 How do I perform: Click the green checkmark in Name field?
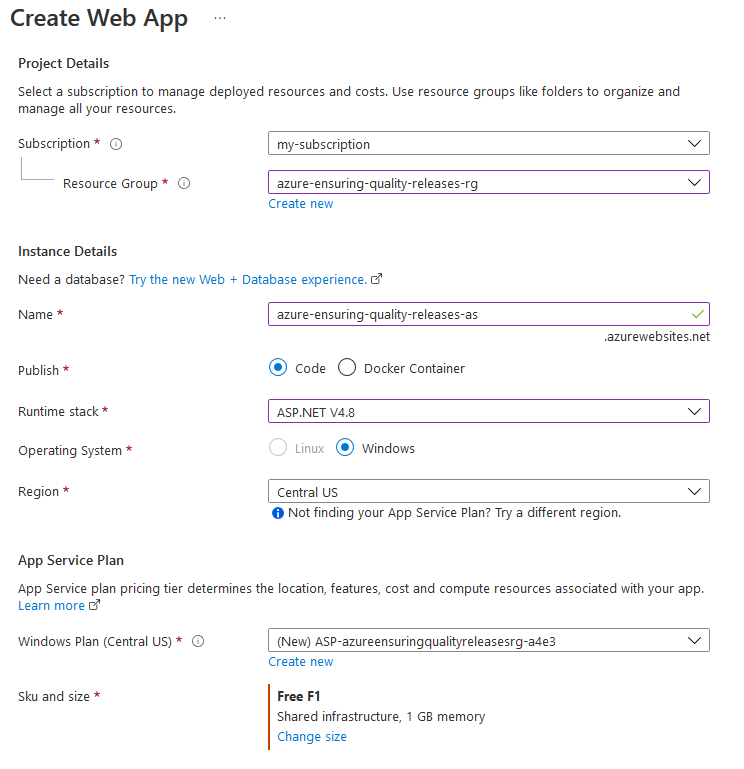coord(697,314)
